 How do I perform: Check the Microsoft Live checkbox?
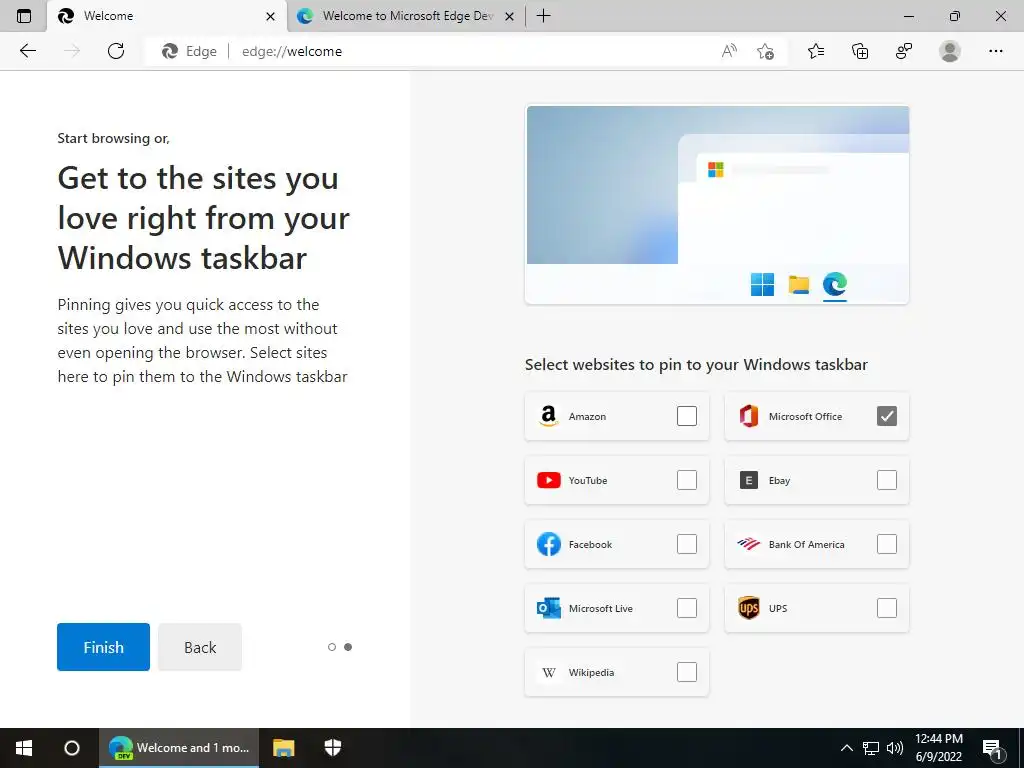point(687,608)
